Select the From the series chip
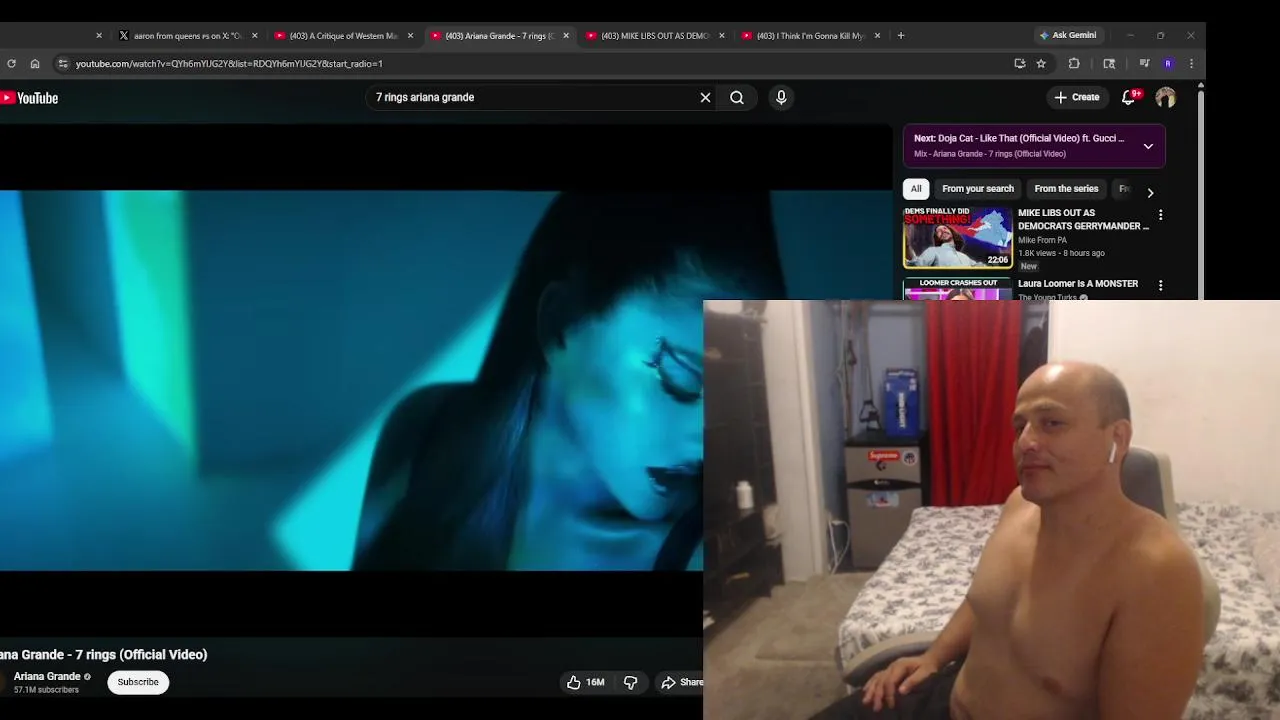 coord(1066,189)
